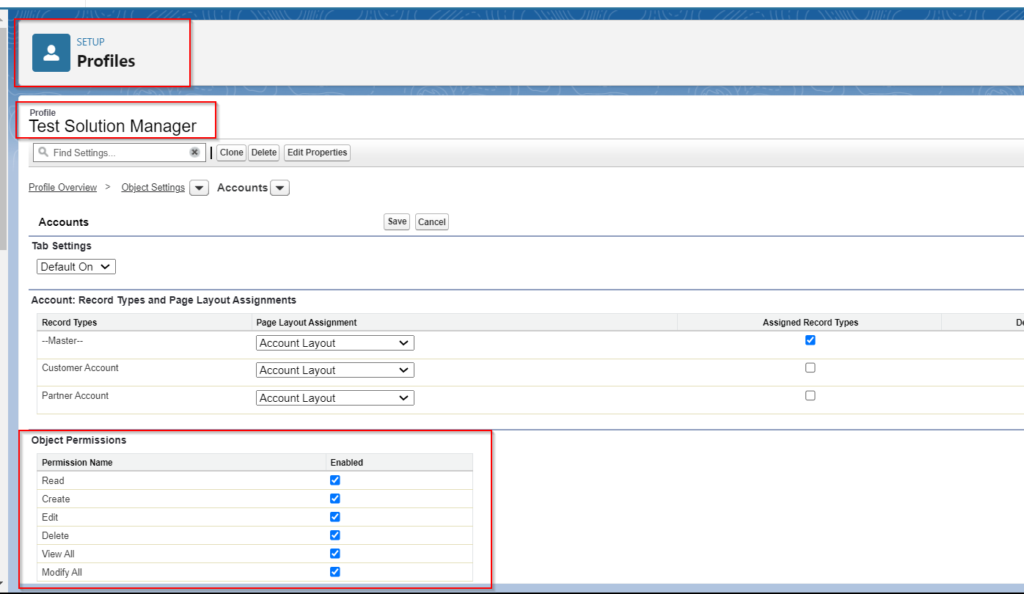
Task: Toggle the Create permission checkbox
Action: pyautogui.click(x=335, y=499)
